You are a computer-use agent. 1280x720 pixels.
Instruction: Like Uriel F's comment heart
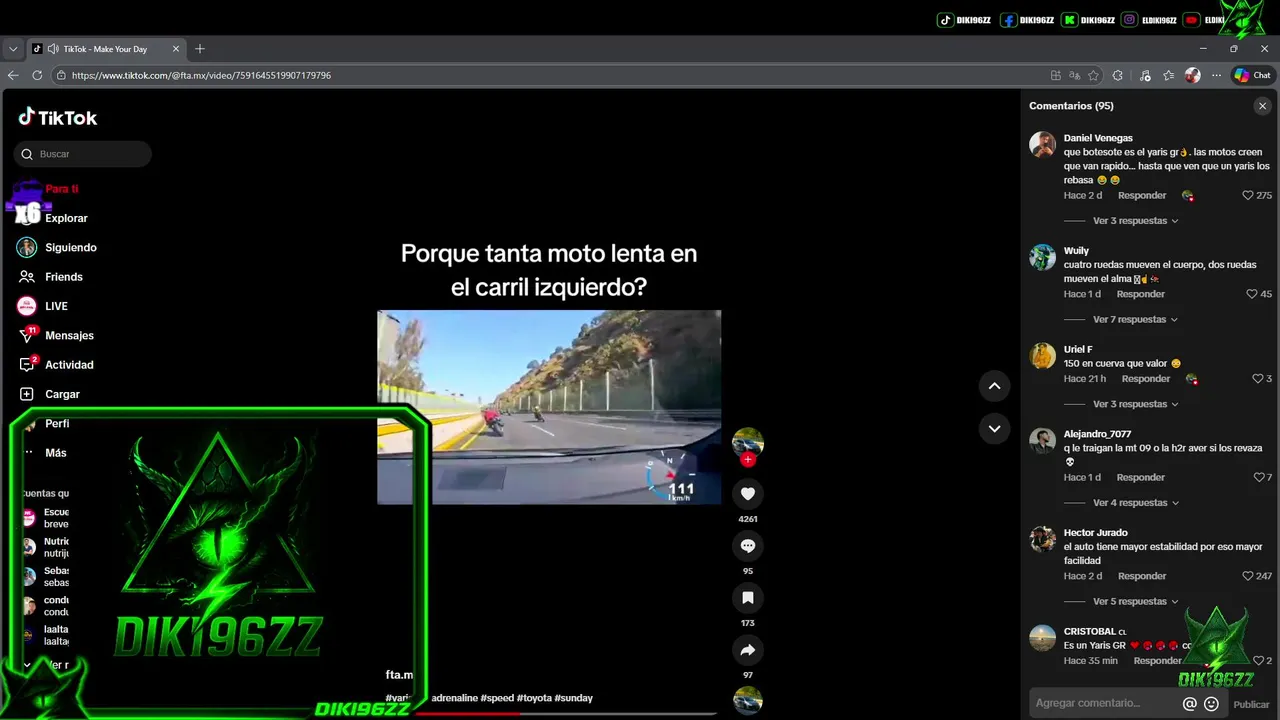[1258, 379]
